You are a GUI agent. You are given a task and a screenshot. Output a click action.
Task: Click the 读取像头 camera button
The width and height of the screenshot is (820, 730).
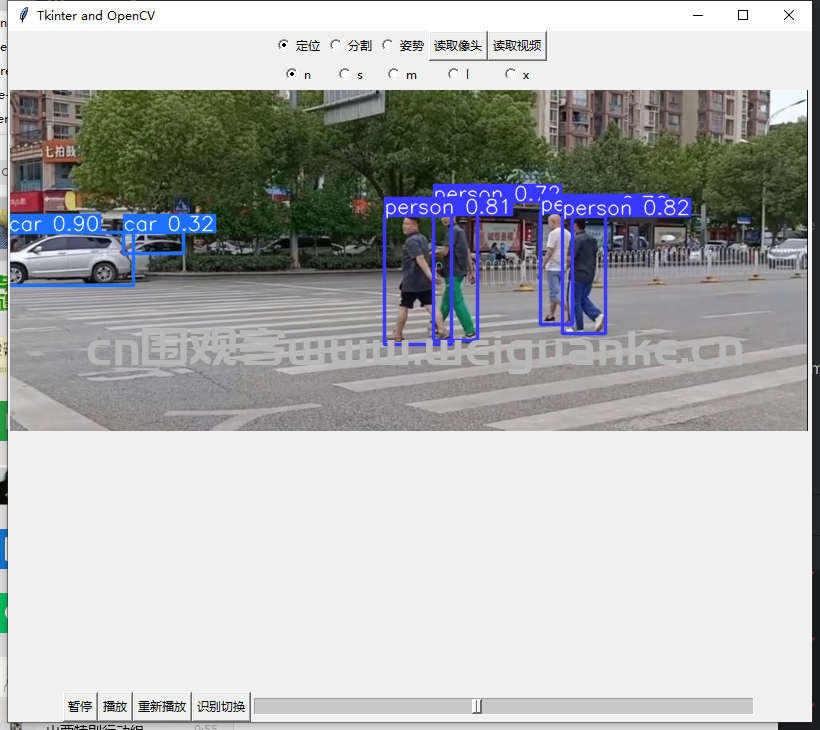458,45
